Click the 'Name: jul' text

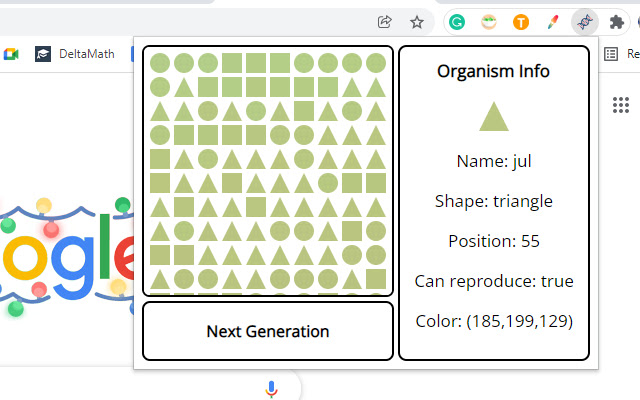[494, 161]
